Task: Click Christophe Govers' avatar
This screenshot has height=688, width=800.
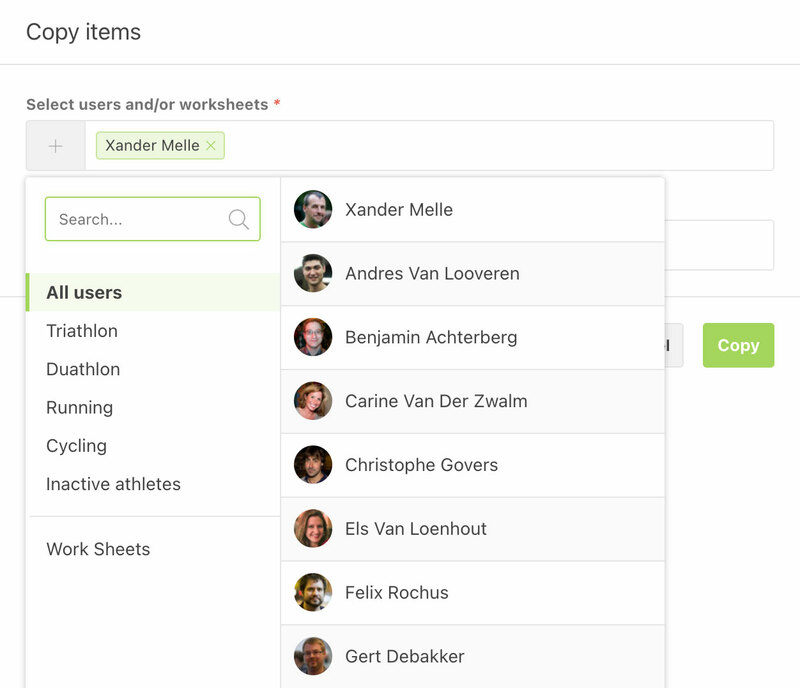Action: pyautogui.click(x=313, y=465)
